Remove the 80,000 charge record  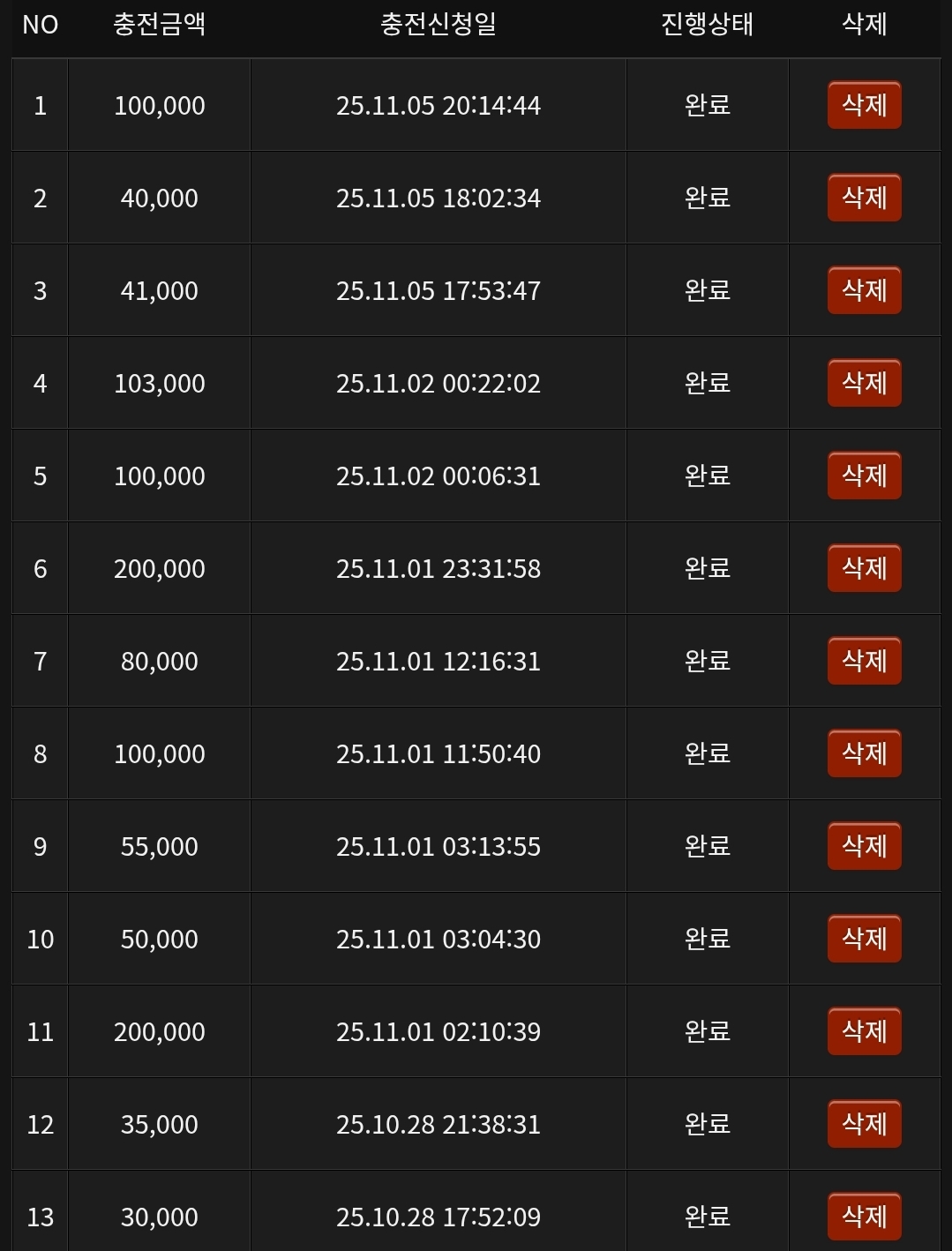coord(864,662)
